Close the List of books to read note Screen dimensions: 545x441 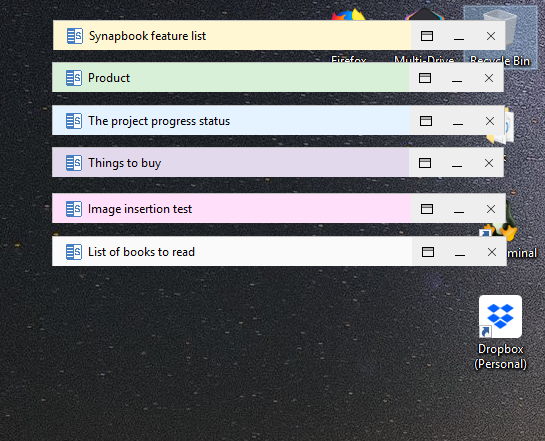(x=491, y=252)
